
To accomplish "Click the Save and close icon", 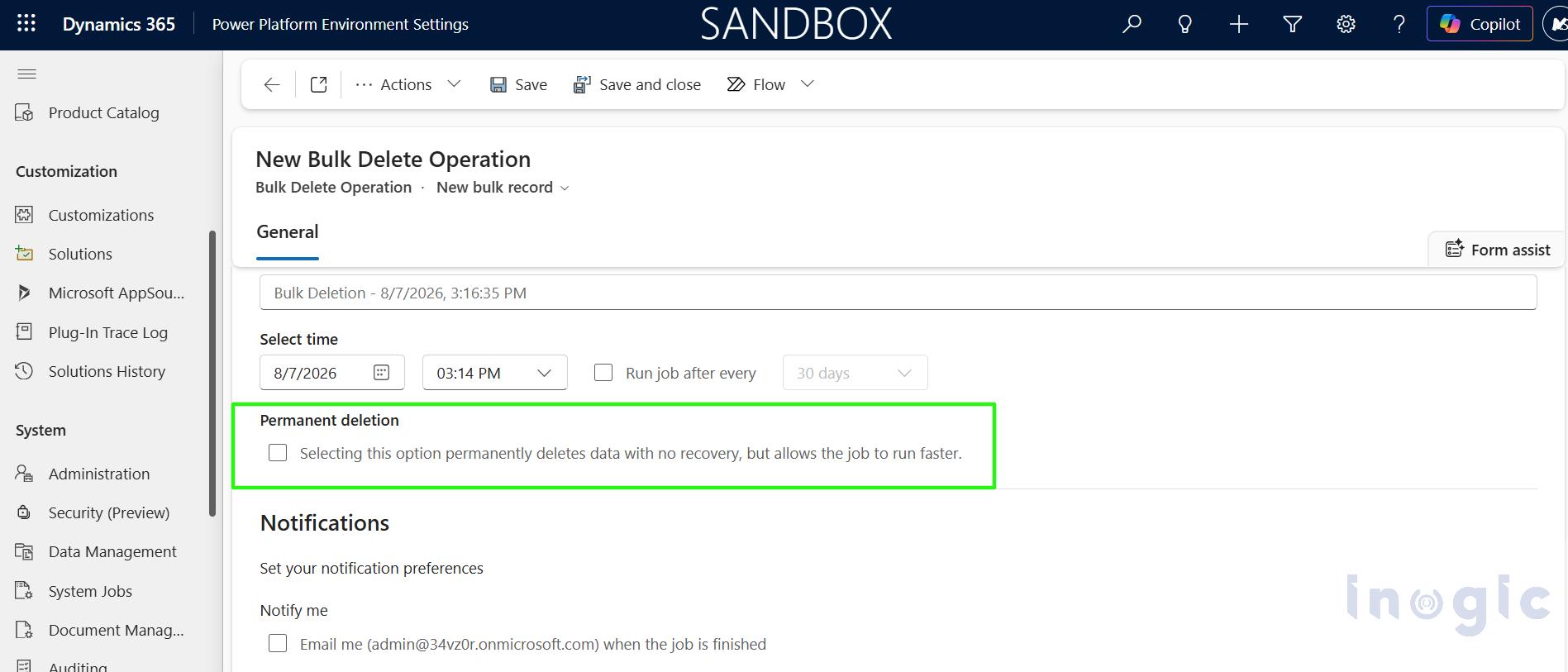I will point(582,84).
